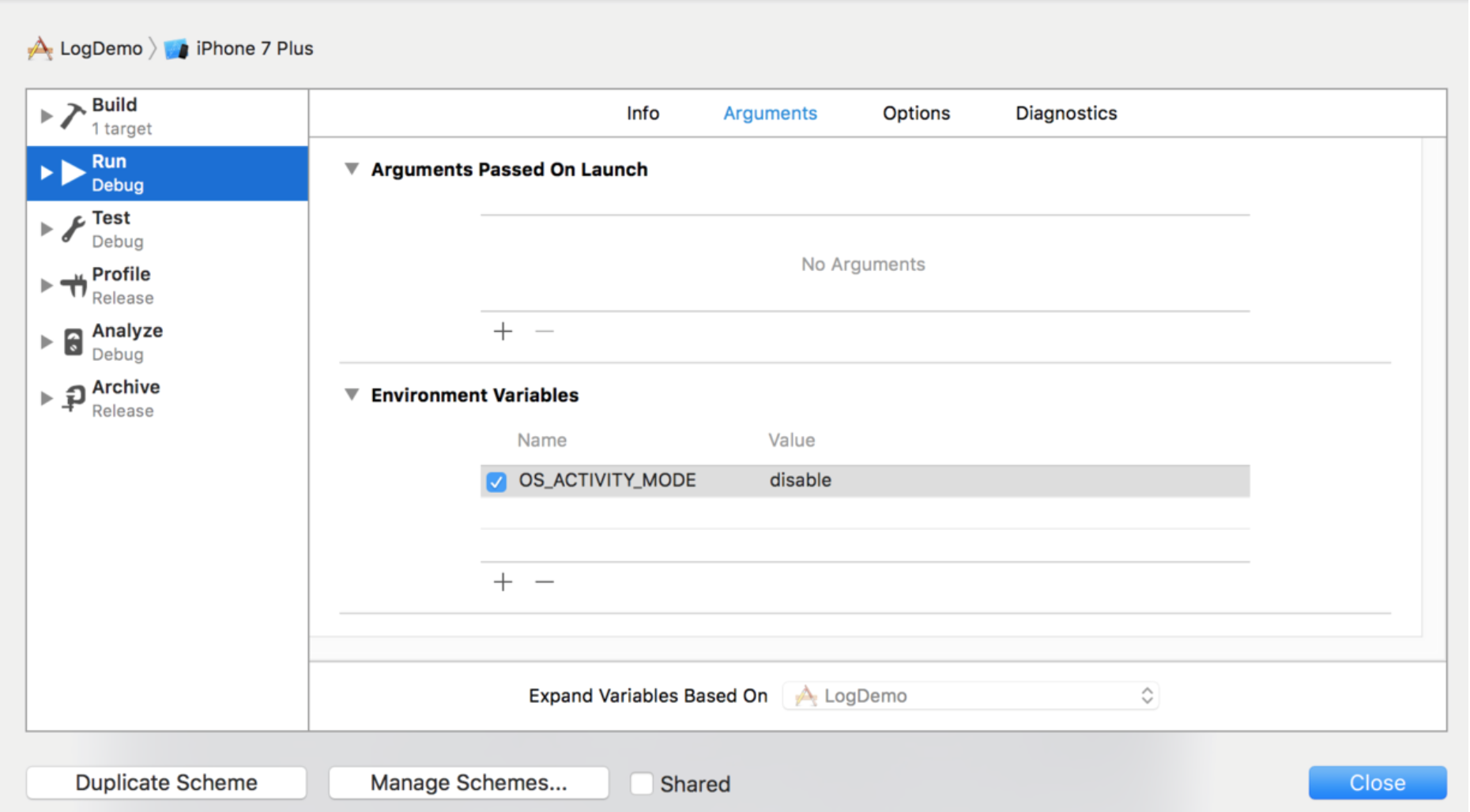Viewport: 1470px width, 812px height.
Task: Click the Run play icon
Action: (x=73, y=173)
